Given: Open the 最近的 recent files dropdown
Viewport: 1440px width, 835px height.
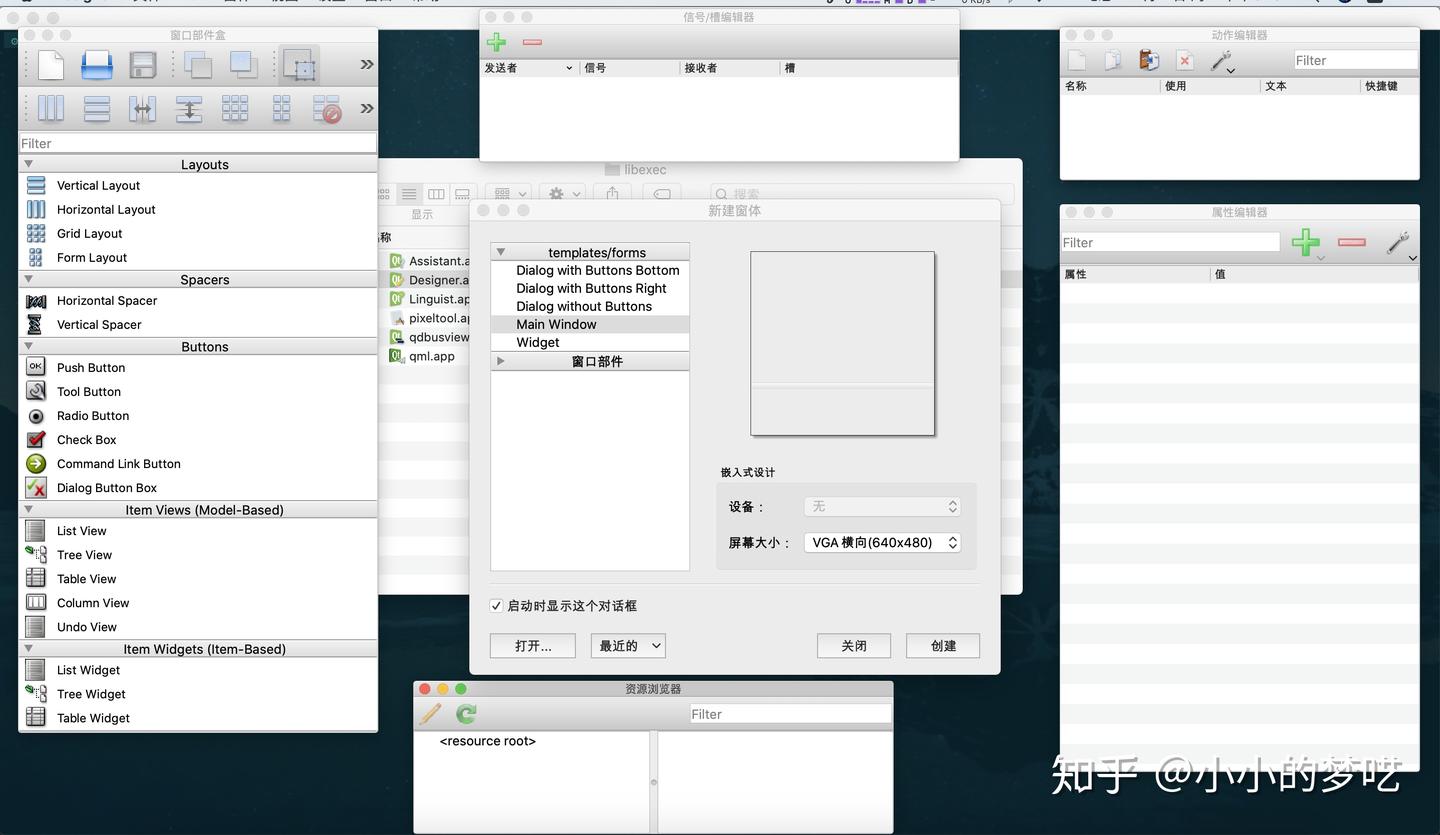Looking at the screenshot, I should point(627,645).
